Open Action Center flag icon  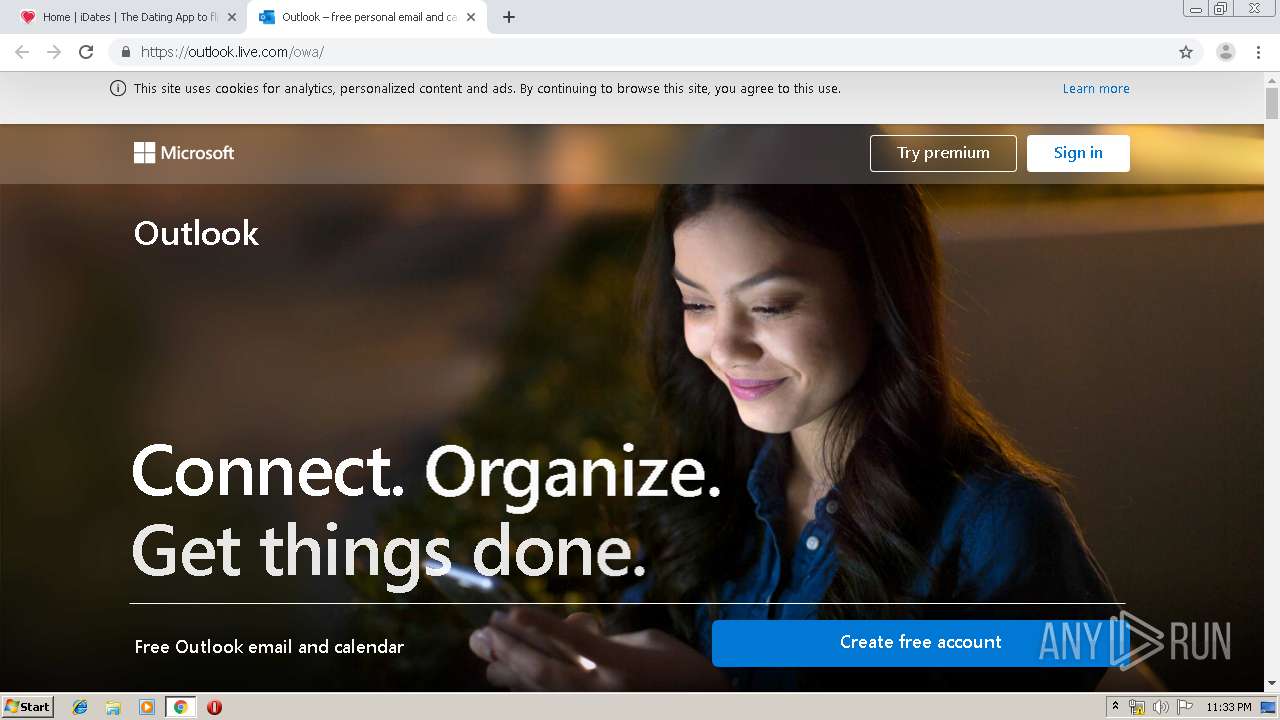(1185, 707)
